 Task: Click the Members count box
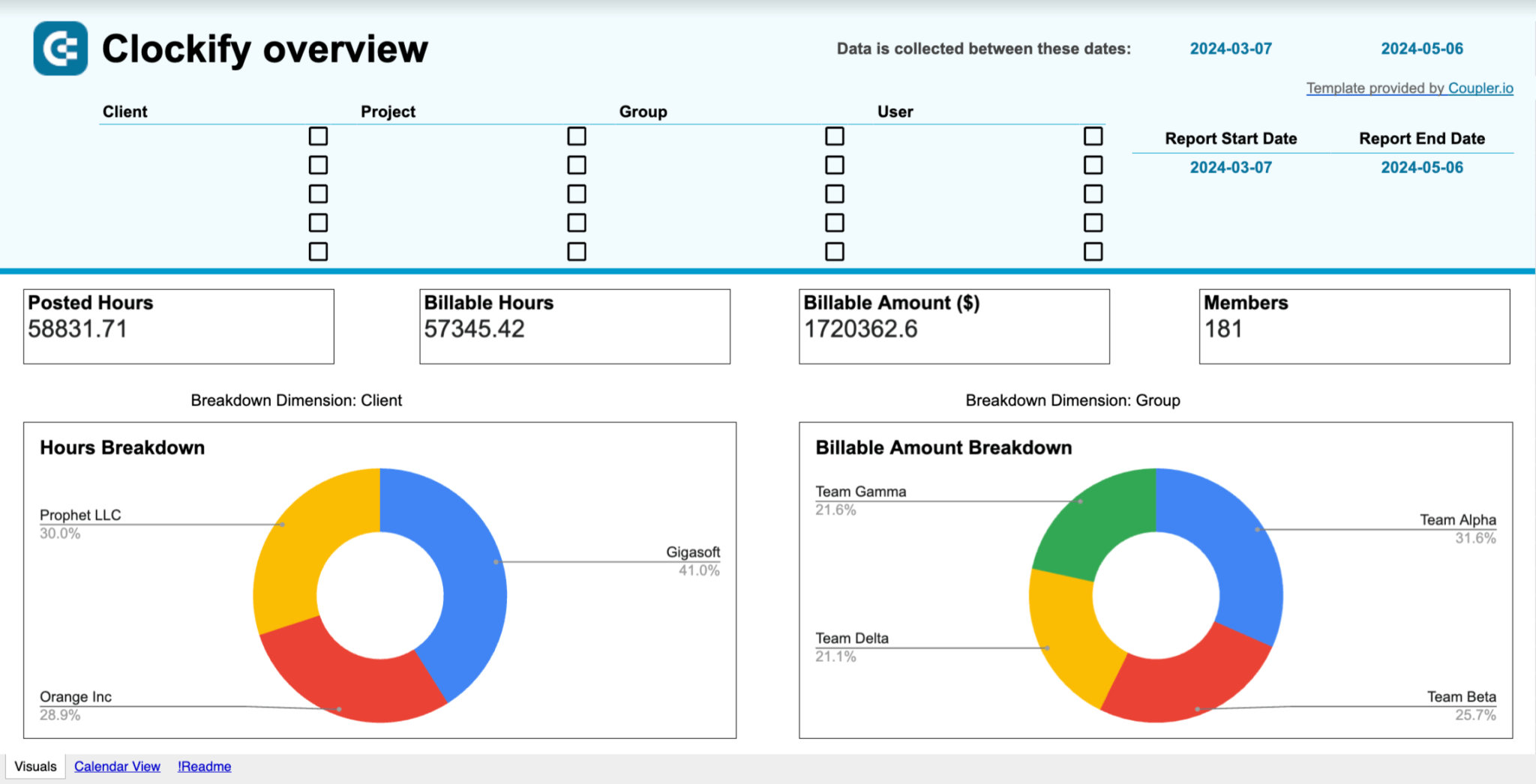[1354, 326]
